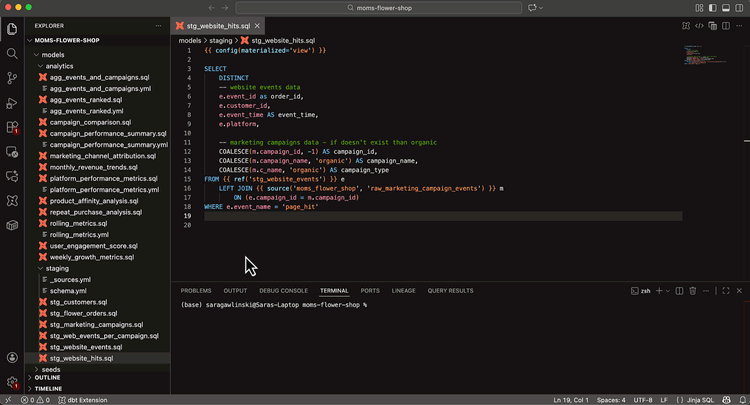Collapse the analytics folder
The height and width of the screenshot is (405, 750).
(59, 66)
